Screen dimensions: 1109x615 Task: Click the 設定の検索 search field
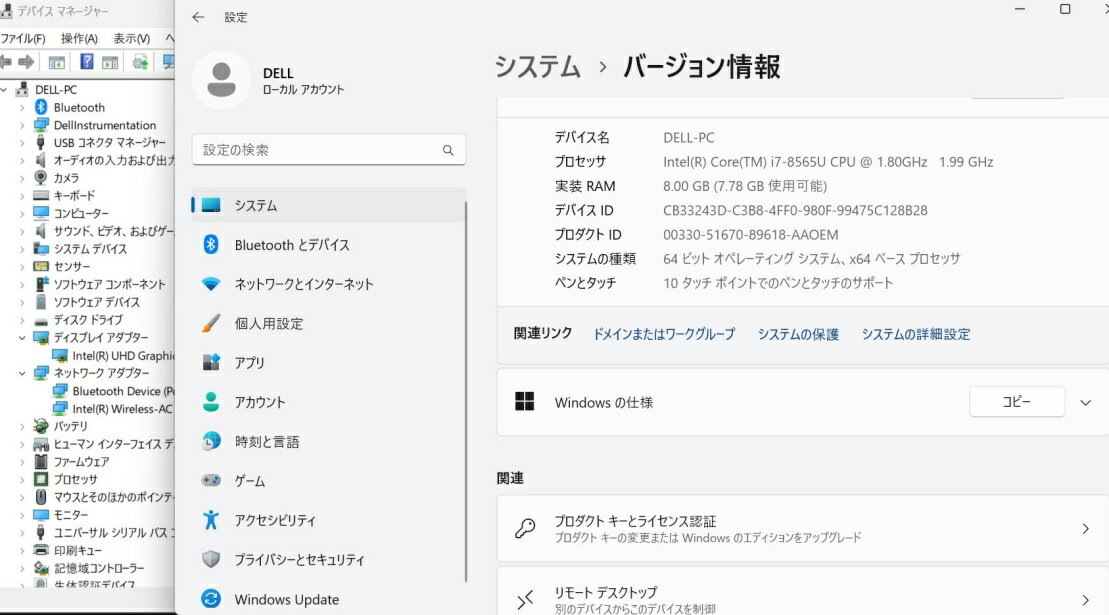coord(318,150)
